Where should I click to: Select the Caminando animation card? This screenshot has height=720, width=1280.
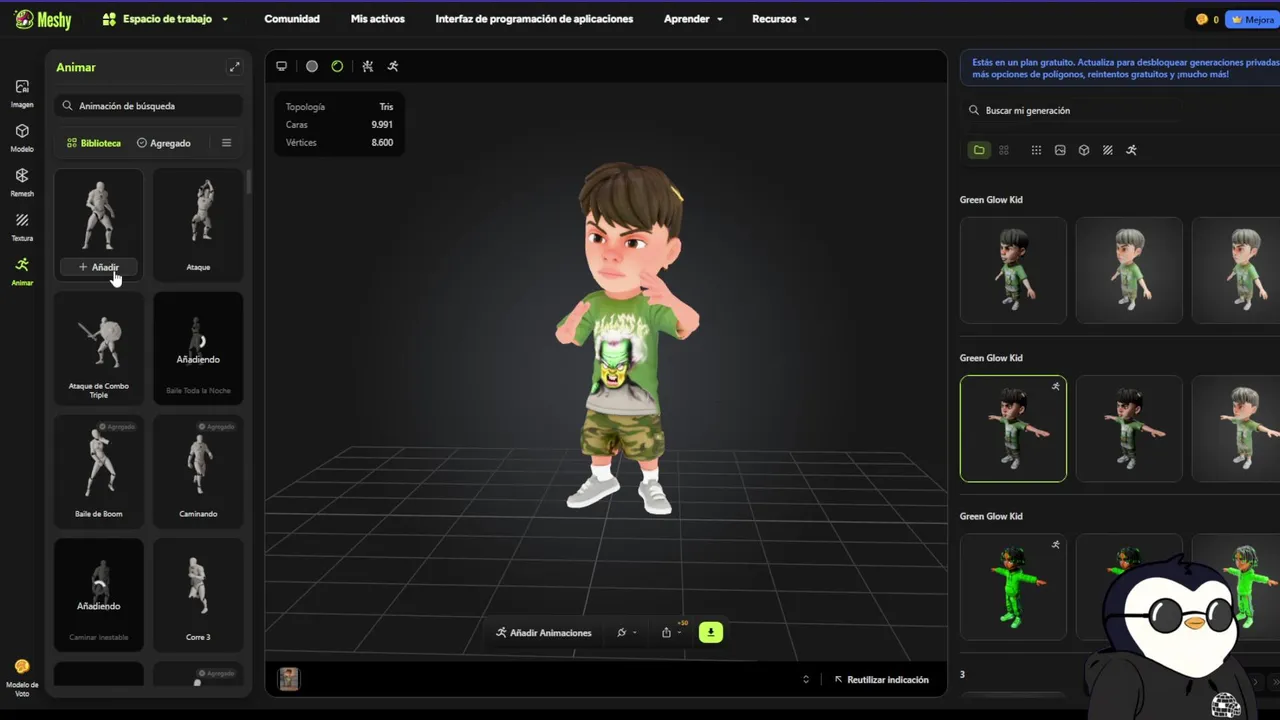tap(198, 471)
